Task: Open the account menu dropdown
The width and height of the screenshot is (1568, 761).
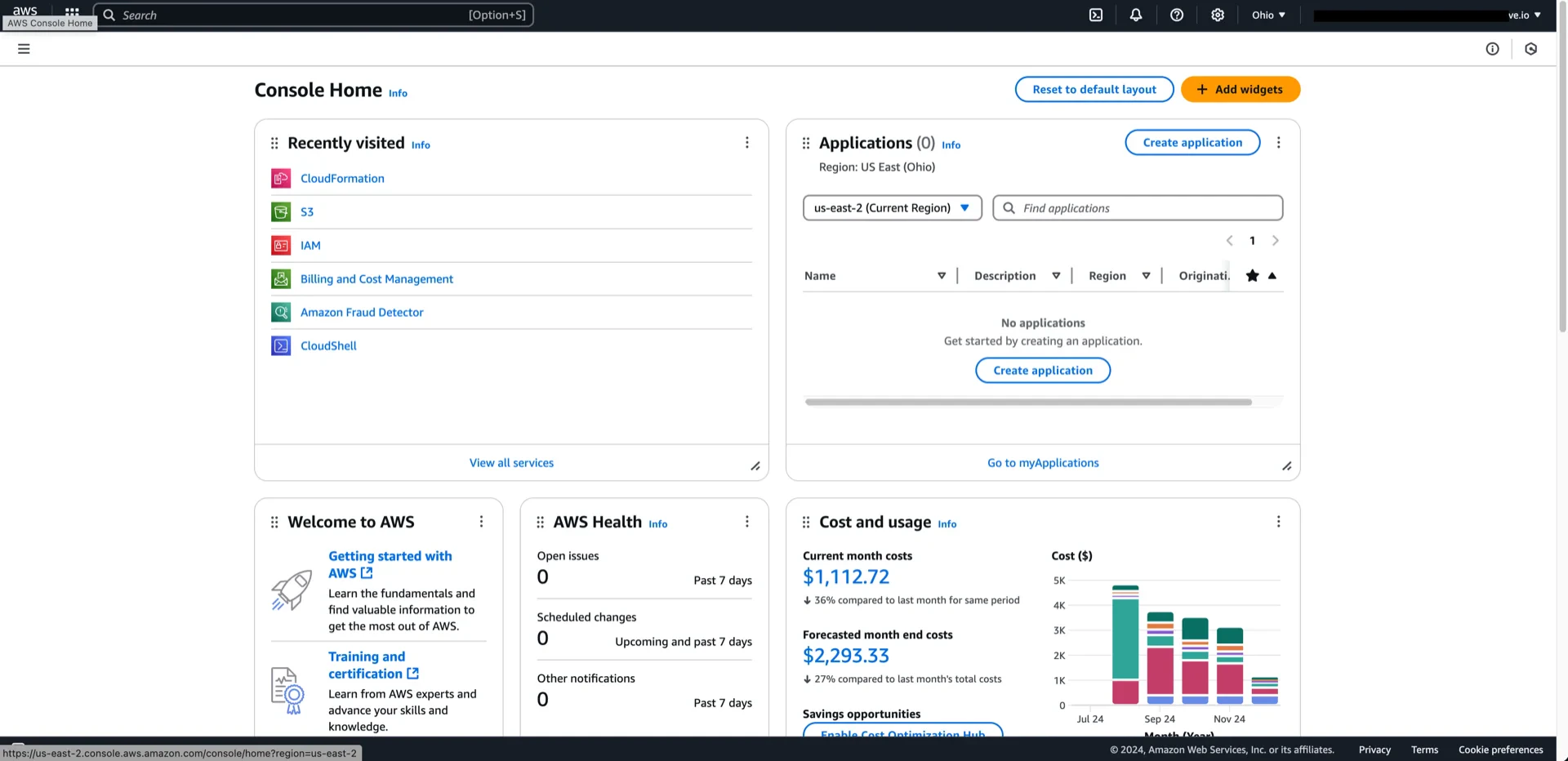Action: [1428, 15]
